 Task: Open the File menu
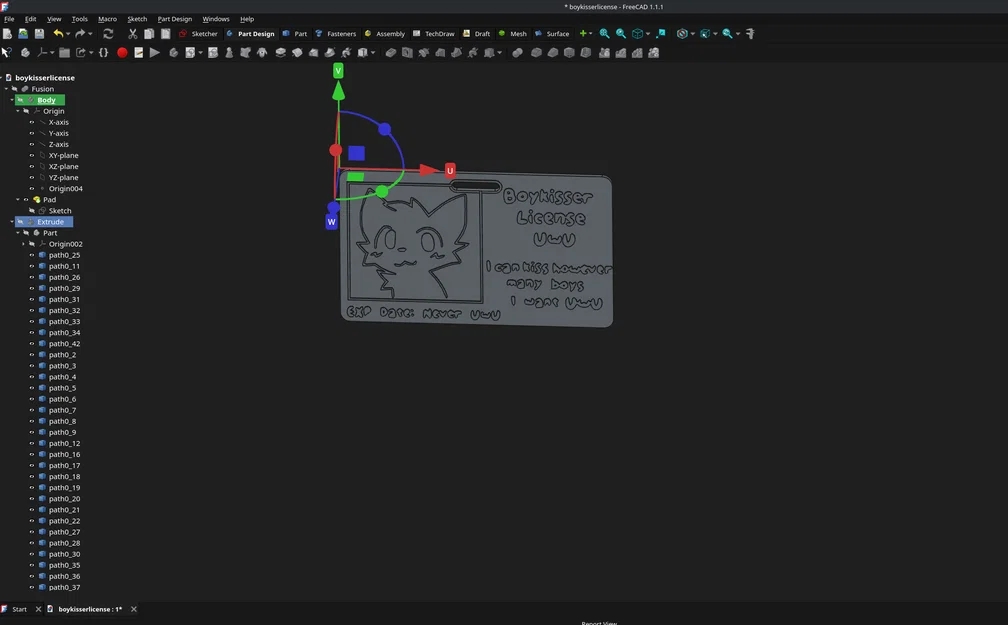9,19
